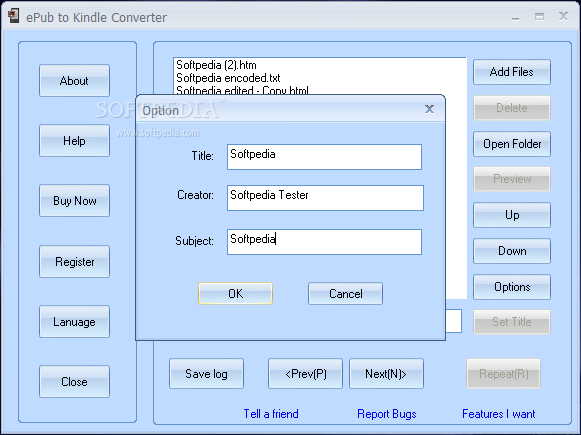Move file Up in list

pyautogui.click(x=512, y=215)
